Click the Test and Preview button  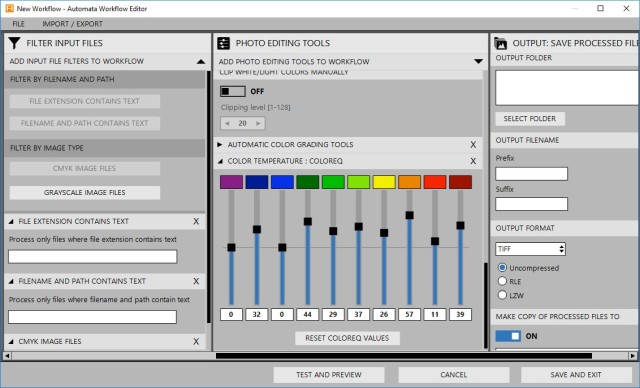tap(329, 375)
